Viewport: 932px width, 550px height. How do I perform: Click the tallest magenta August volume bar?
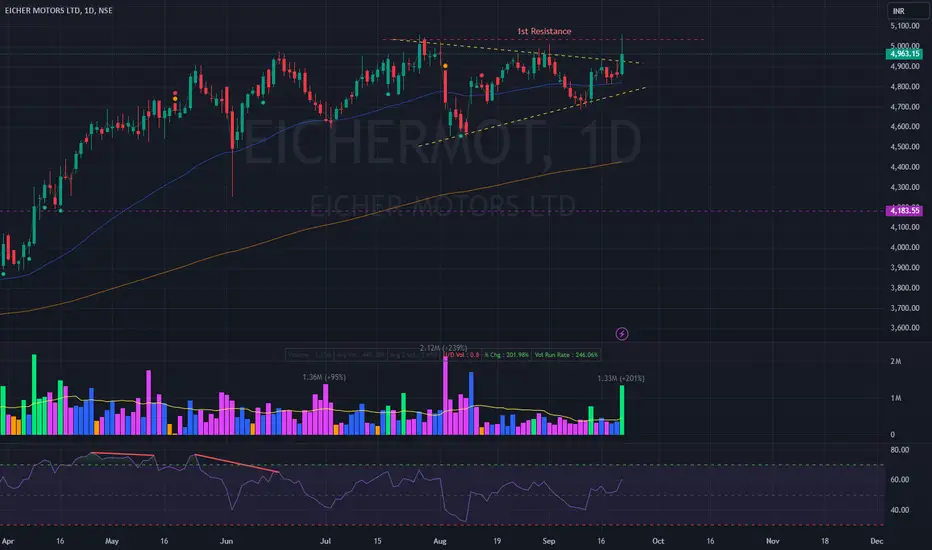point(446,395)
